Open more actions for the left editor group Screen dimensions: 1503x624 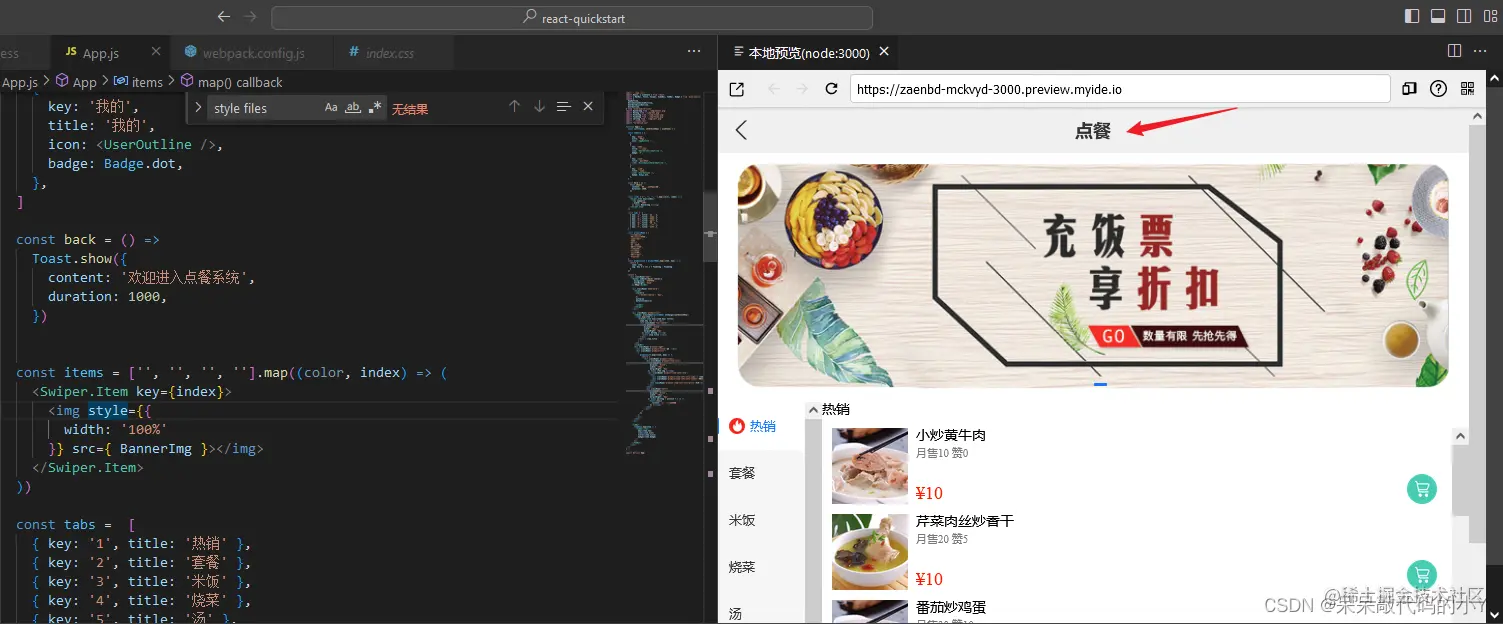point(694,51)
